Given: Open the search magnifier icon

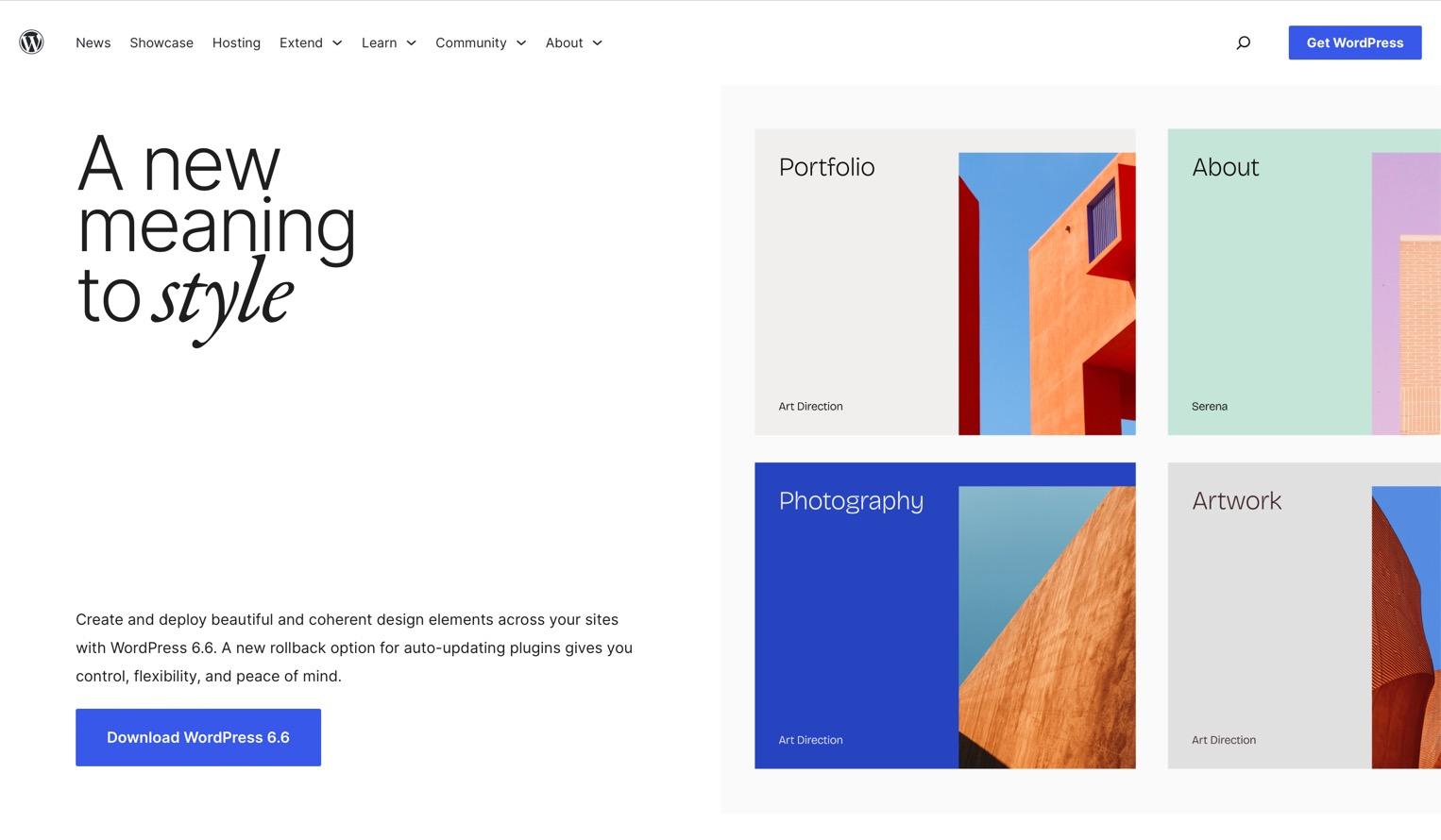Looking at the screenshot, I should click(1244, 42).
